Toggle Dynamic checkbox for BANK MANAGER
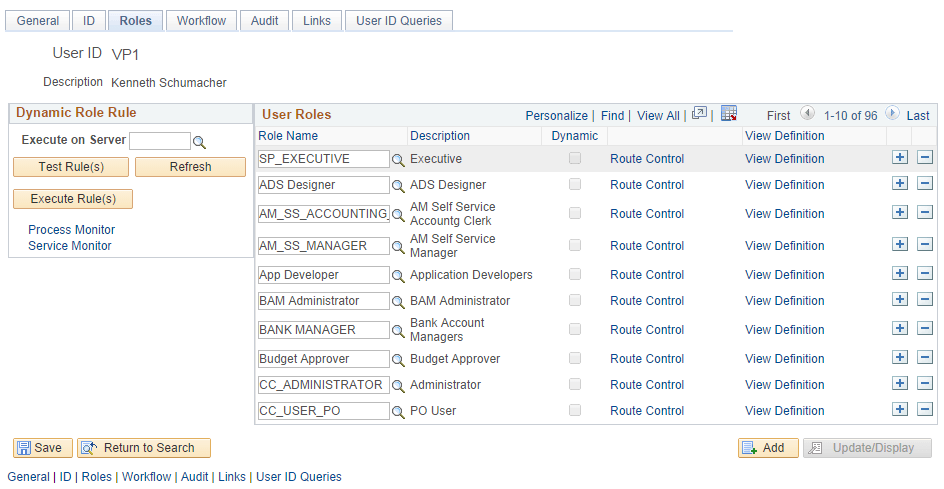 (x=575, y=329)
